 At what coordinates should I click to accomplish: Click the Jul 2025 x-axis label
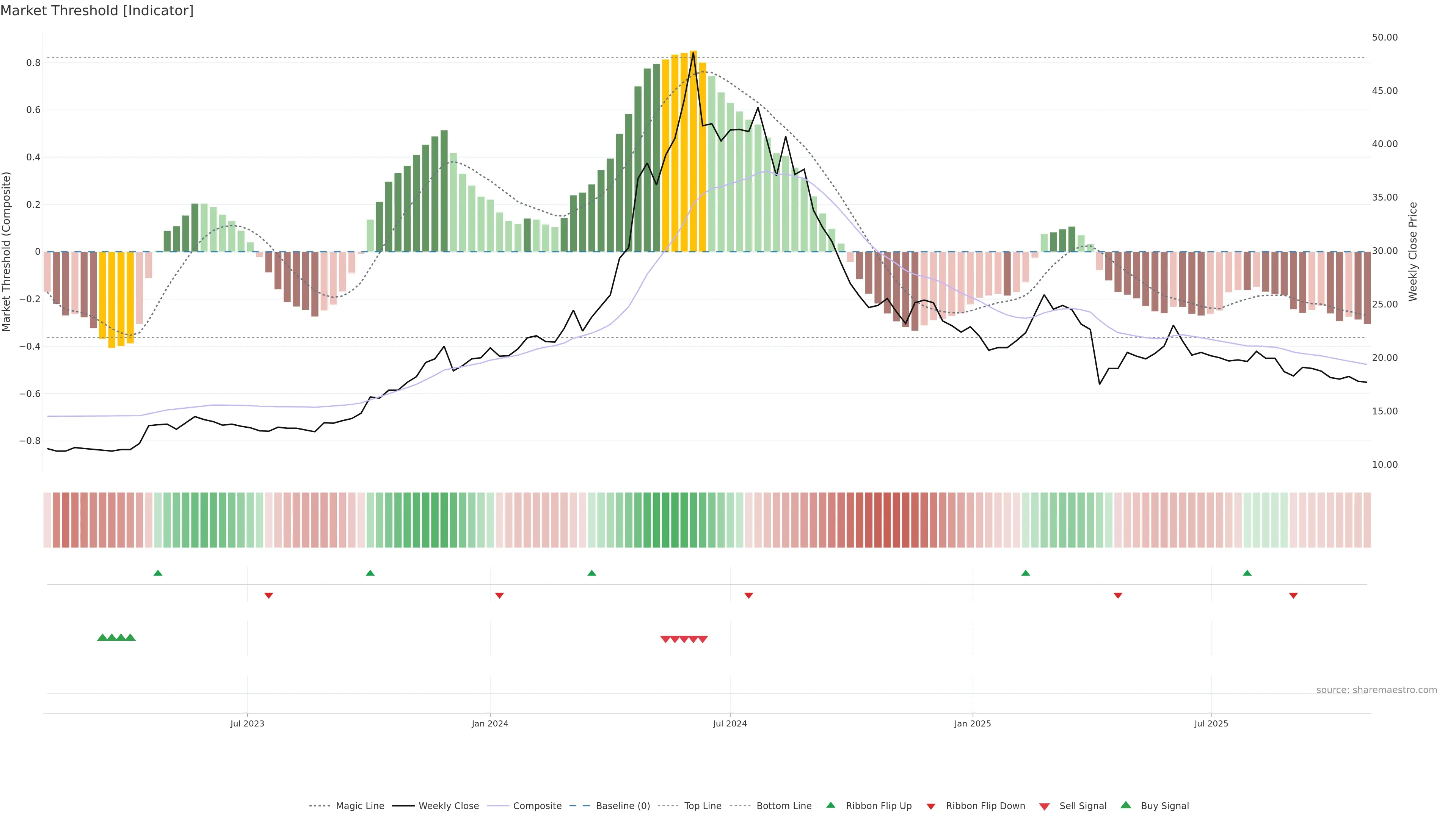coord(1211,723)
